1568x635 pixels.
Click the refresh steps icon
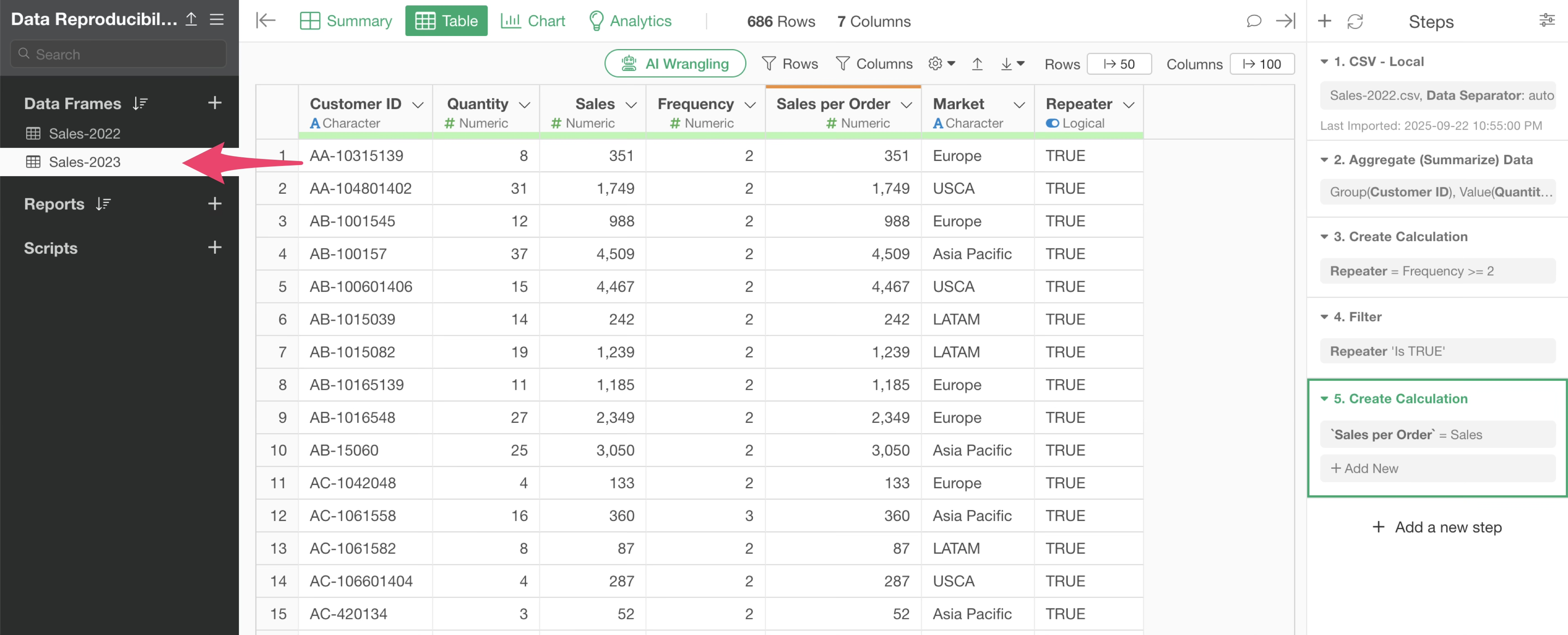pyautogui.click(x=1355, y=21)
